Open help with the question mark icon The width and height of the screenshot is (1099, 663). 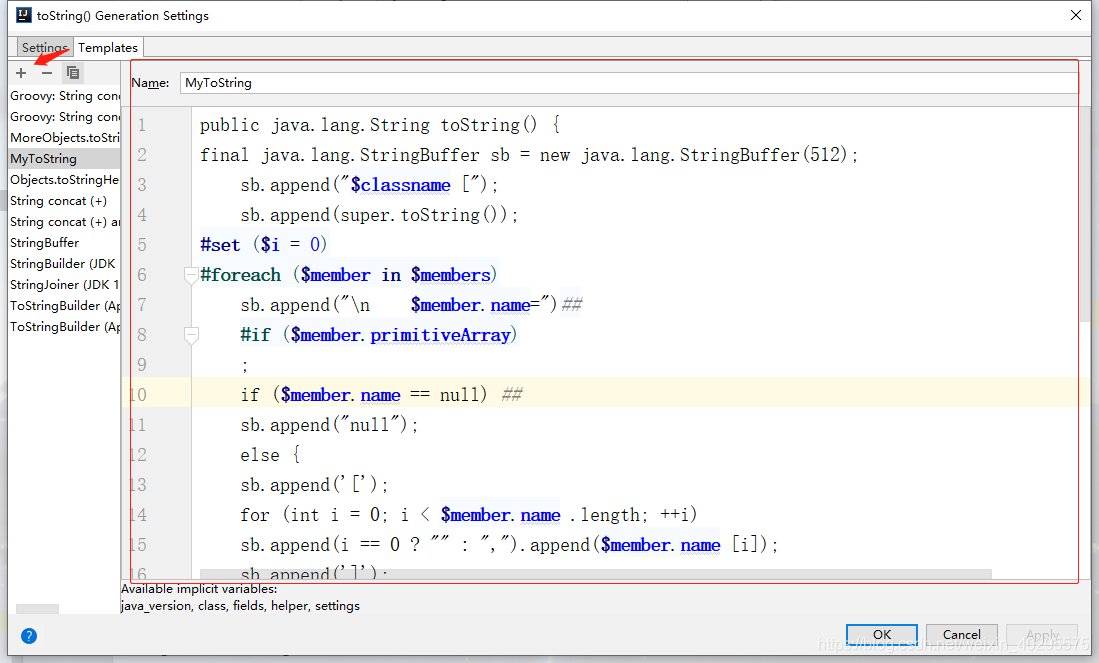[29, 636]
